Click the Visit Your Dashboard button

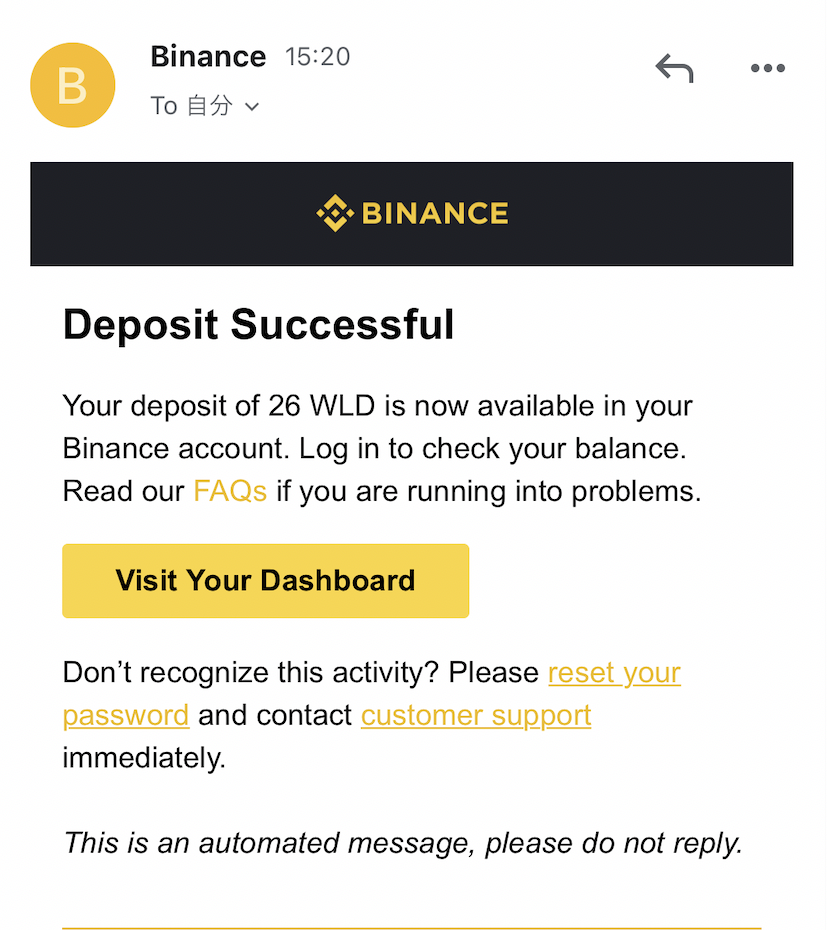pos(266,581)
